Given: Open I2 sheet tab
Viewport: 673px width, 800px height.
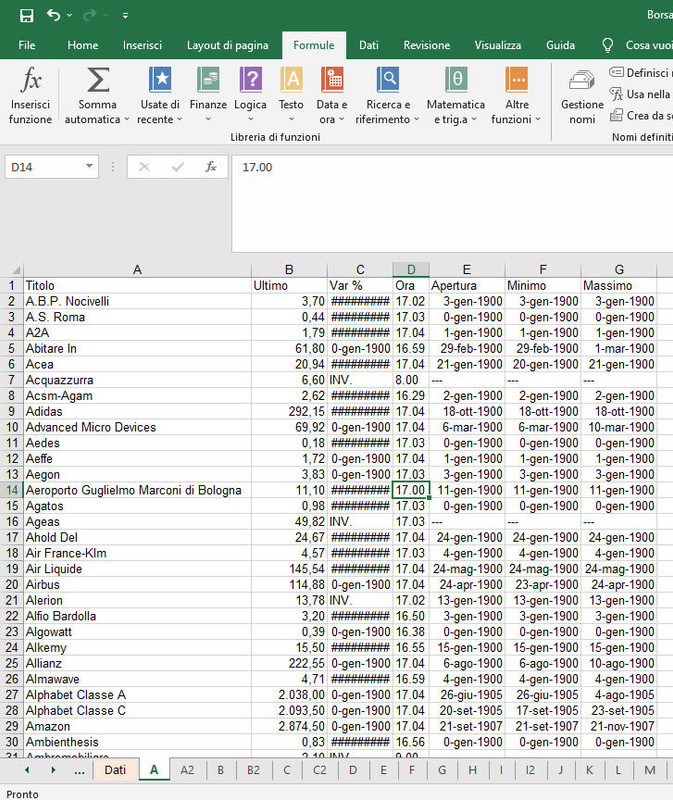Looking at the screenshot, I should tap(531, 770).
